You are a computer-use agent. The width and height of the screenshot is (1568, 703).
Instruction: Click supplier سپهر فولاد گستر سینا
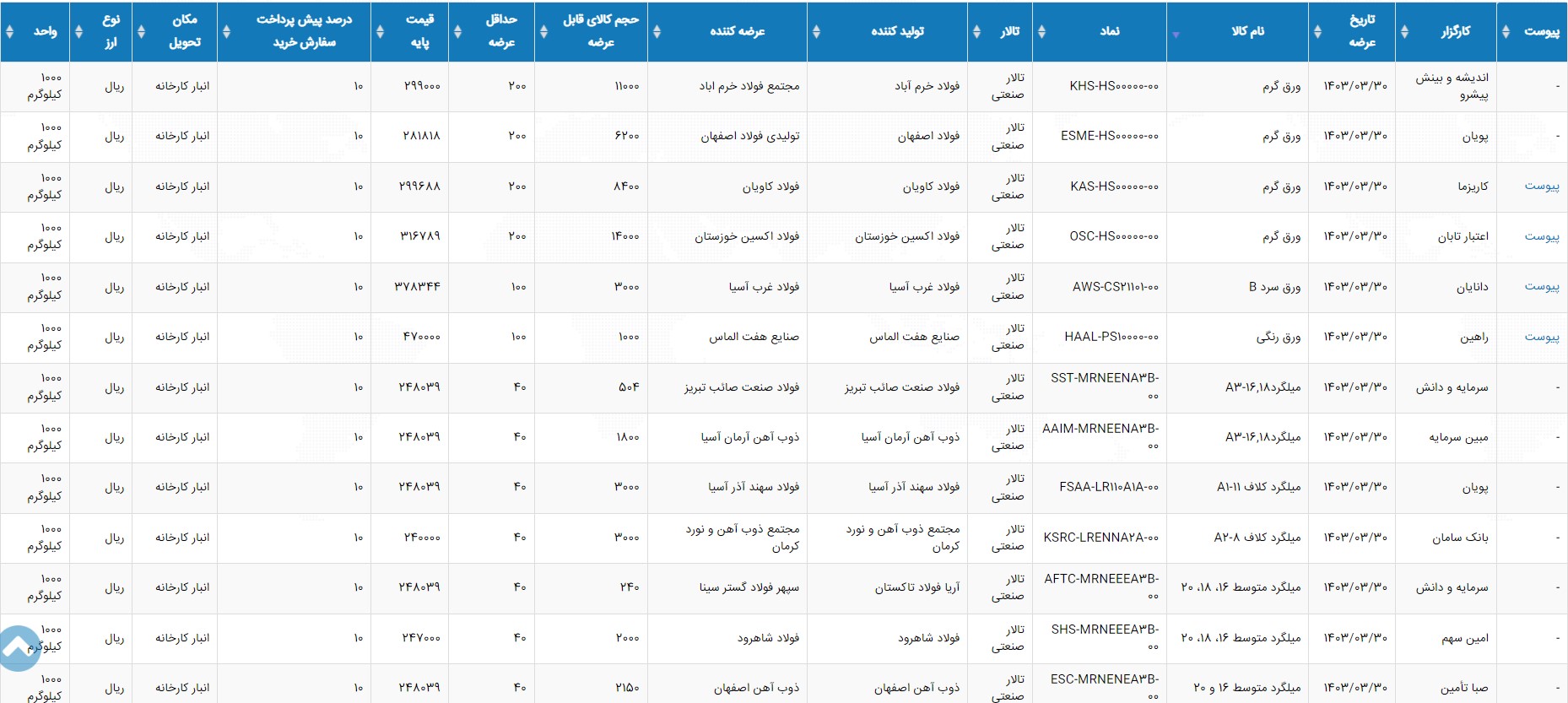click(749, 587)
